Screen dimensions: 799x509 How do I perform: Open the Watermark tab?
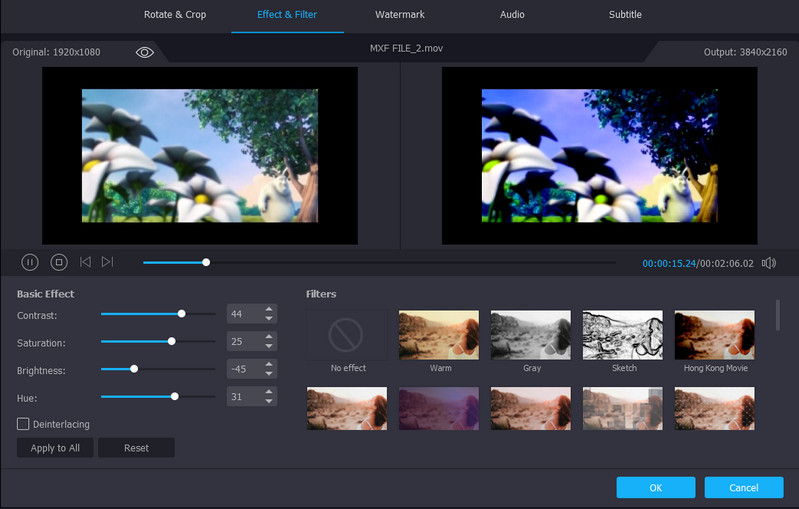tap(399, 15)
